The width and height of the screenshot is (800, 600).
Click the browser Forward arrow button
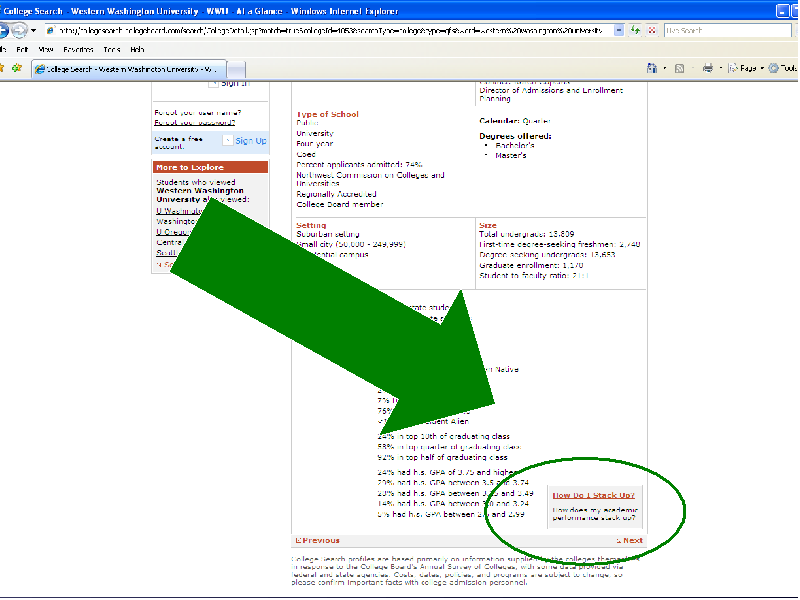pos(19,31)
